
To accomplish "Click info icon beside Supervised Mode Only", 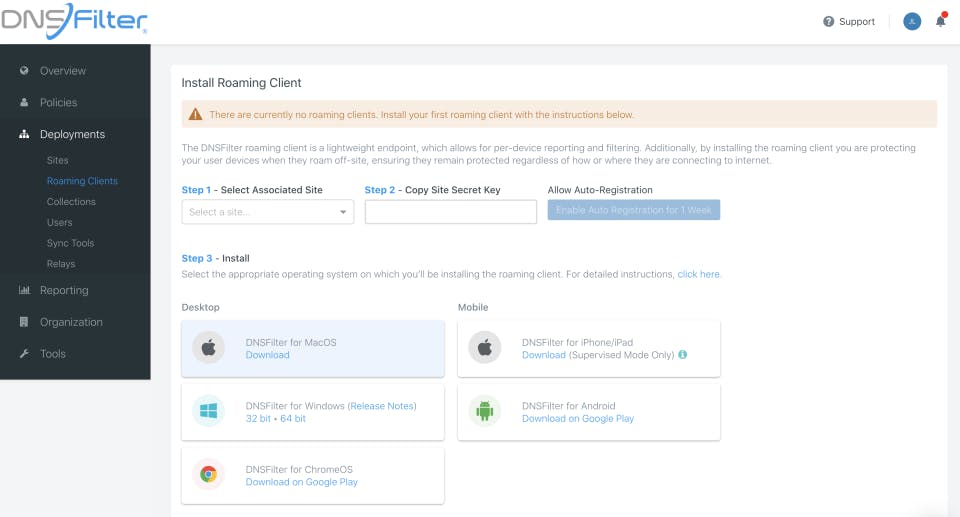I will pos(683,355).
